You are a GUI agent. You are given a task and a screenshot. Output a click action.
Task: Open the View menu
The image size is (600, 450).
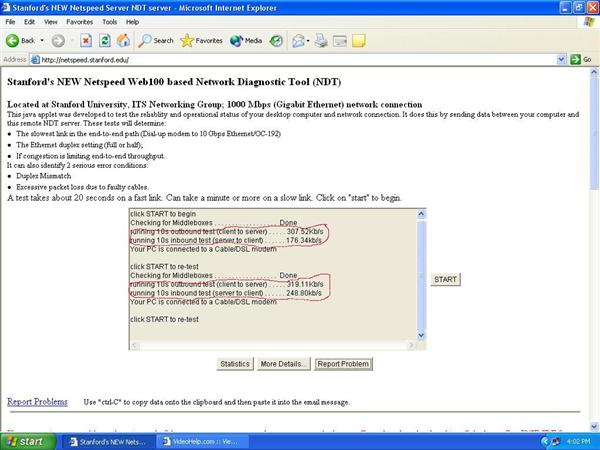point(51,22)
